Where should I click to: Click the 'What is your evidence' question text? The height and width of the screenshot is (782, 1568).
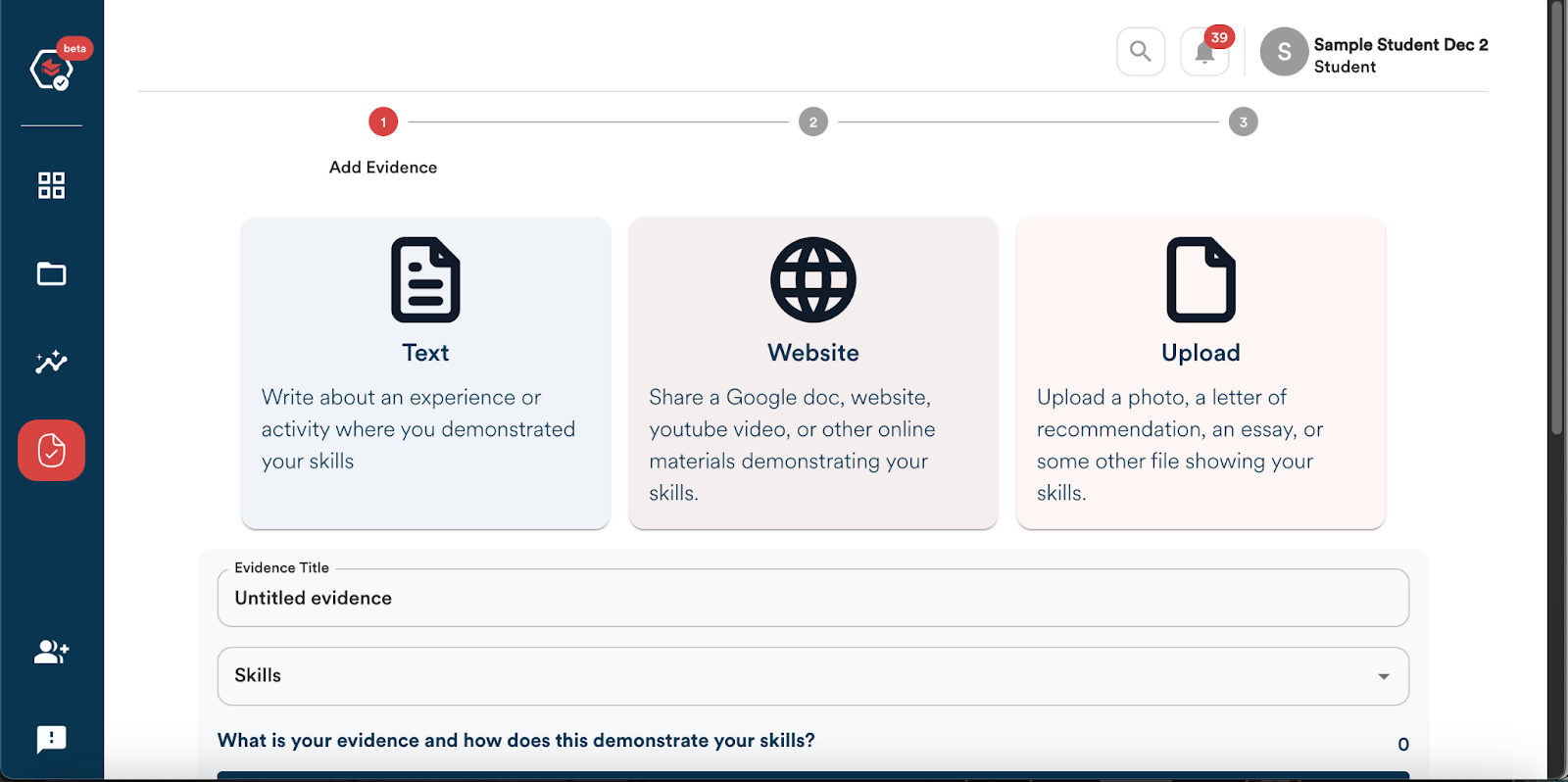pos(516,741)
